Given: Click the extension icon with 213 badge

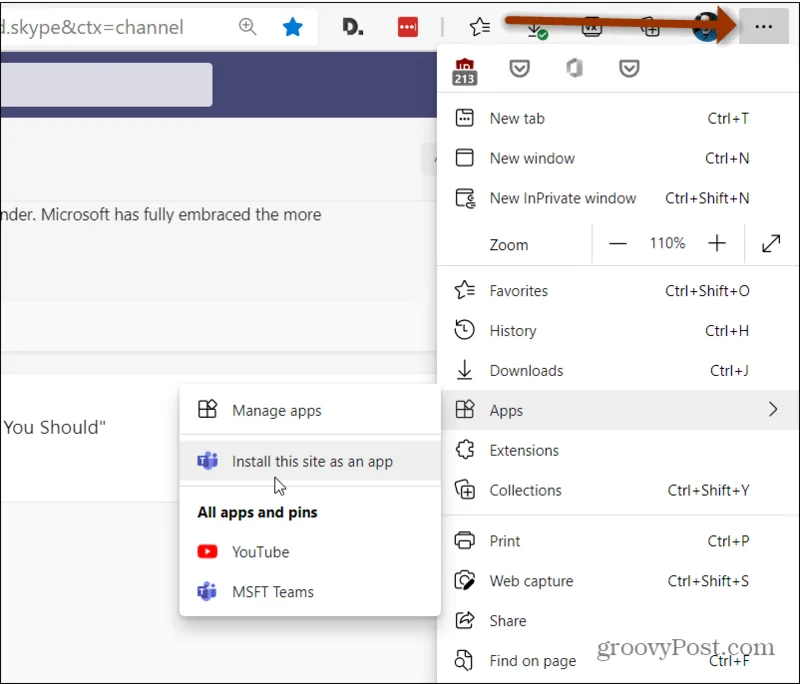Looking at the screenshot, I should [x=464, y=71].
